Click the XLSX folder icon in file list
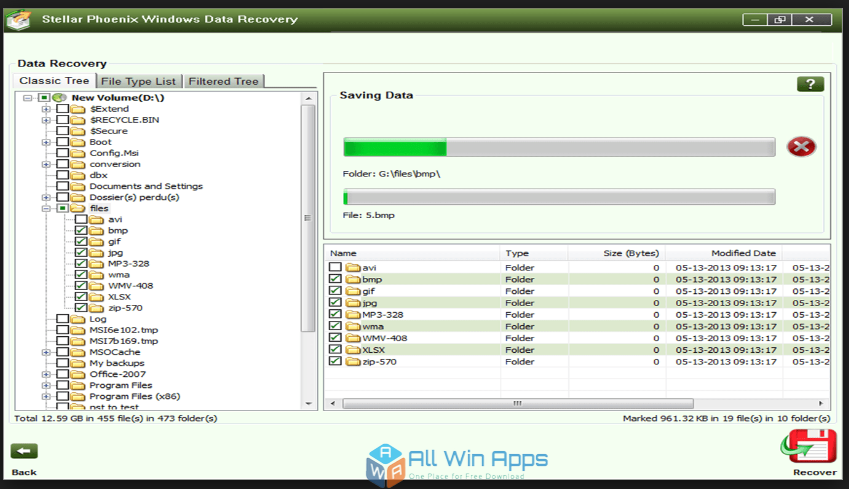Viewport: 849px width, 491px height. pyautogui.click(x=353, y=350)
